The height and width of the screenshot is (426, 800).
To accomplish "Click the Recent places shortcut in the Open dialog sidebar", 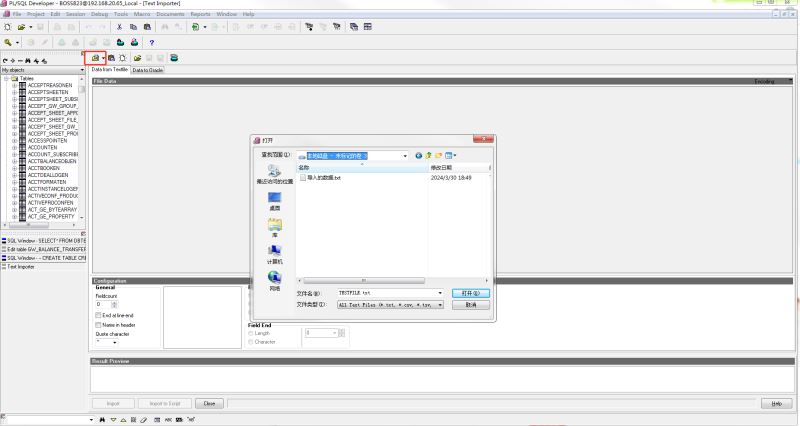I will 274,174.
